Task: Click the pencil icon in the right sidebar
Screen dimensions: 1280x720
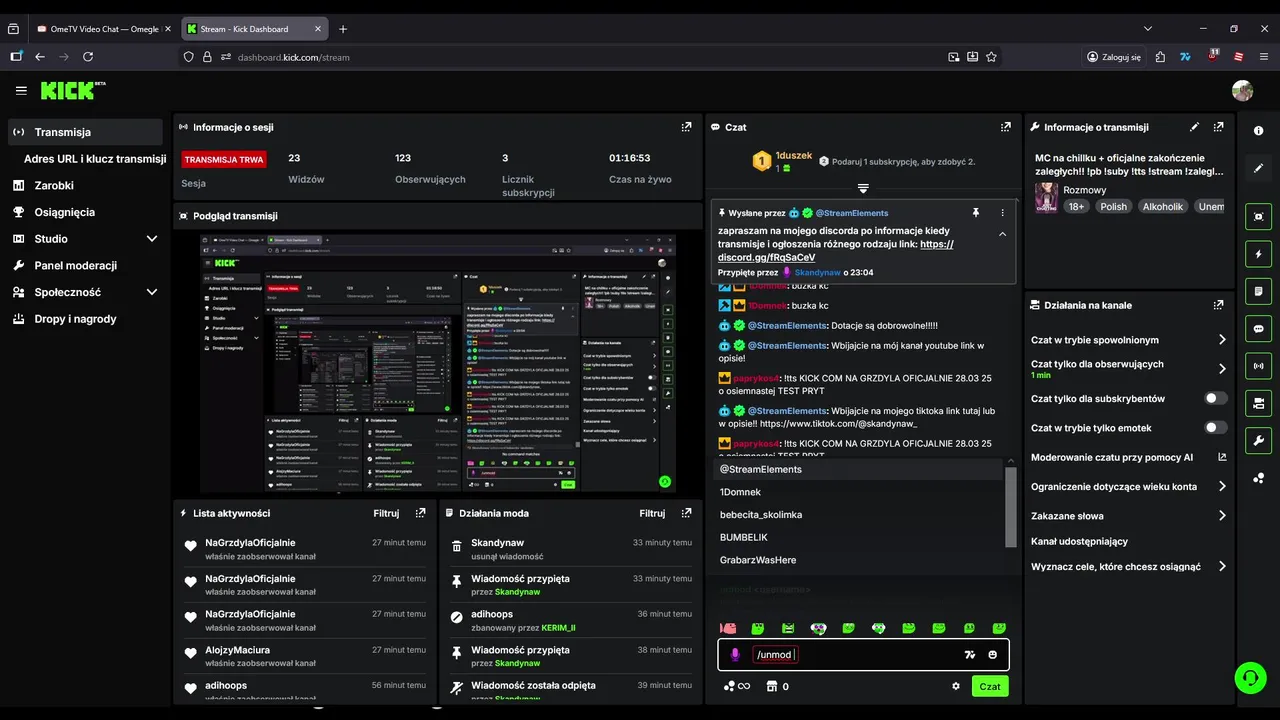Action: pos(1258,169)
